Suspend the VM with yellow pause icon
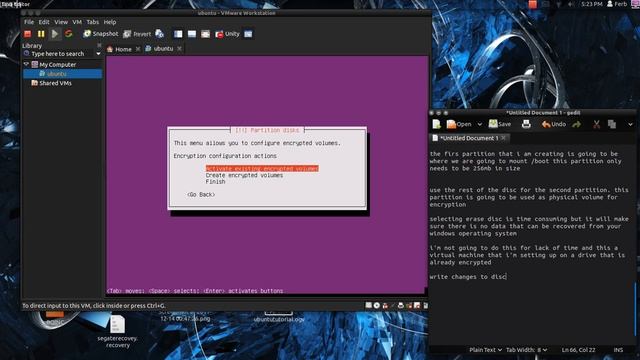 [41, 34]
